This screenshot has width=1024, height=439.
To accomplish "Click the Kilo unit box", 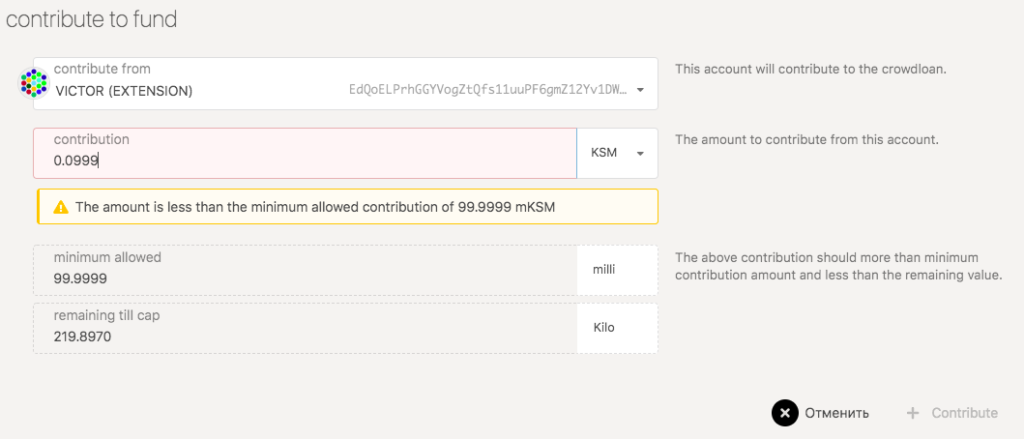I will click(x=616, y=328).
